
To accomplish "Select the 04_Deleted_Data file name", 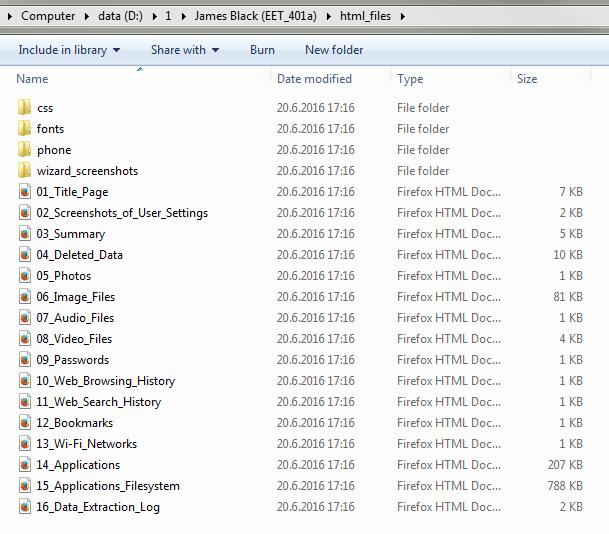I will coord(80,255).
